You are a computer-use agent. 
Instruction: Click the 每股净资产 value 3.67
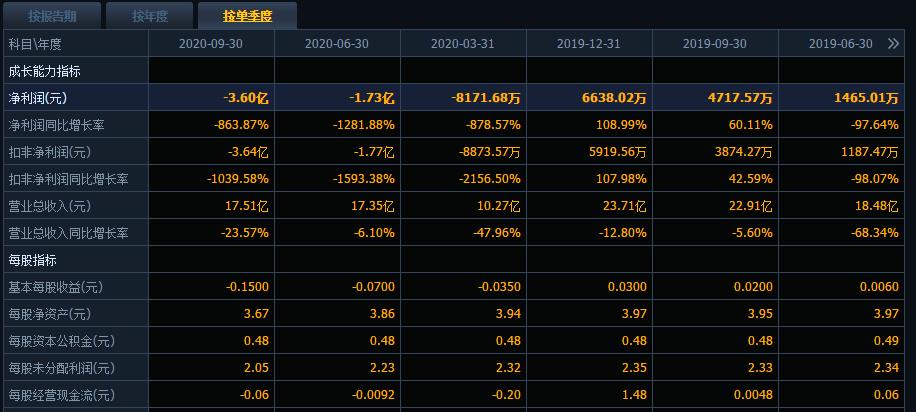[x=257, y=314]
